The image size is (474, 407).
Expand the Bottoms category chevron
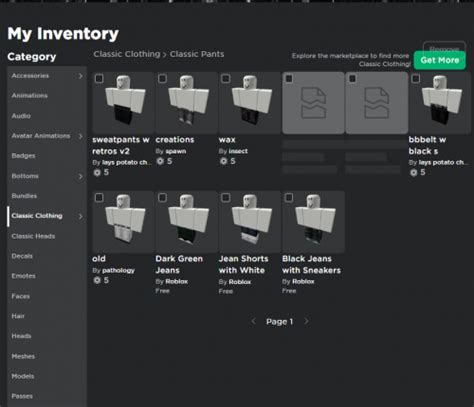coord(80,176)
